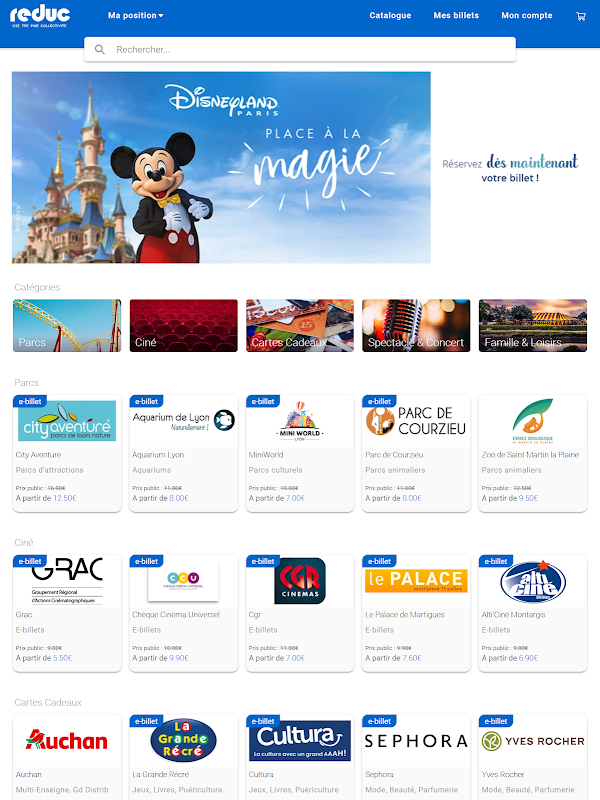This screenshot has height=800, width=600.
Task: Click the Espace Zoologique logo
Action: click(x=533, y=420)
